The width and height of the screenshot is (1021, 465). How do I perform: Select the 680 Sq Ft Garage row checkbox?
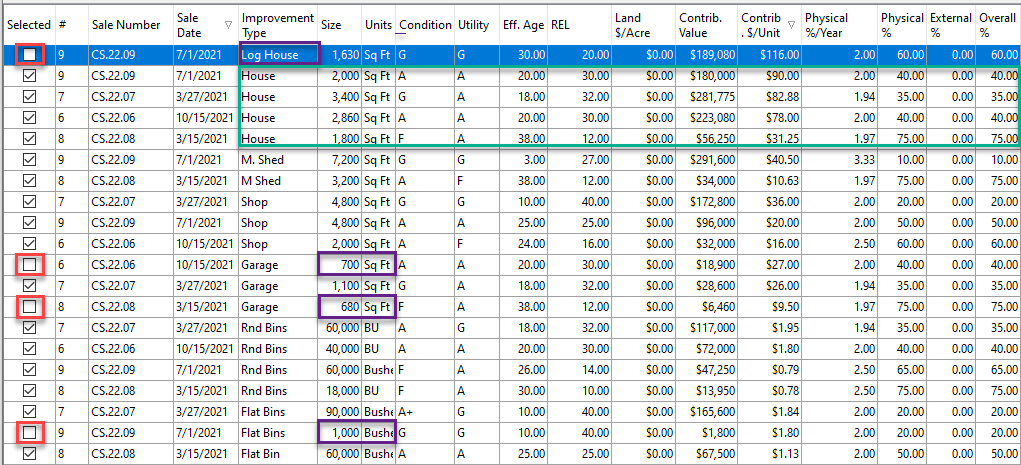coord(29,306)
